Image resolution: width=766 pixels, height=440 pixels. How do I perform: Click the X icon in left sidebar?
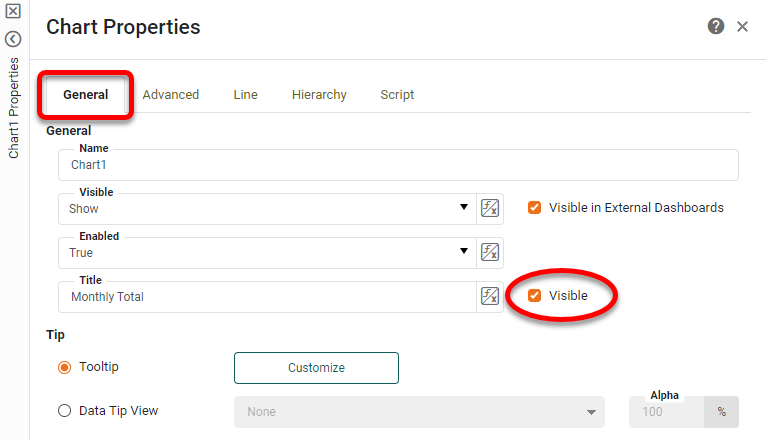[x=14, y=14]
